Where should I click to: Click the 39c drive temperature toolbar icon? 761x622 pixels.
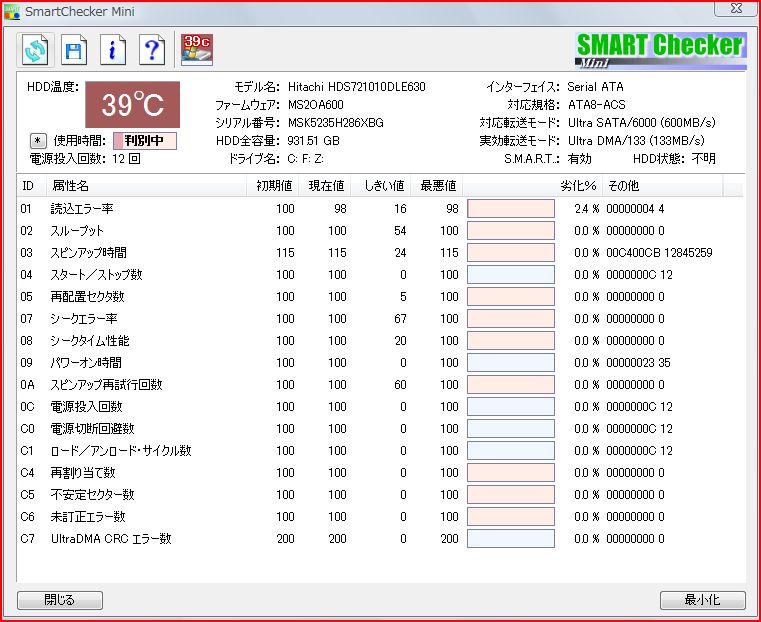[x=197, y=49]
